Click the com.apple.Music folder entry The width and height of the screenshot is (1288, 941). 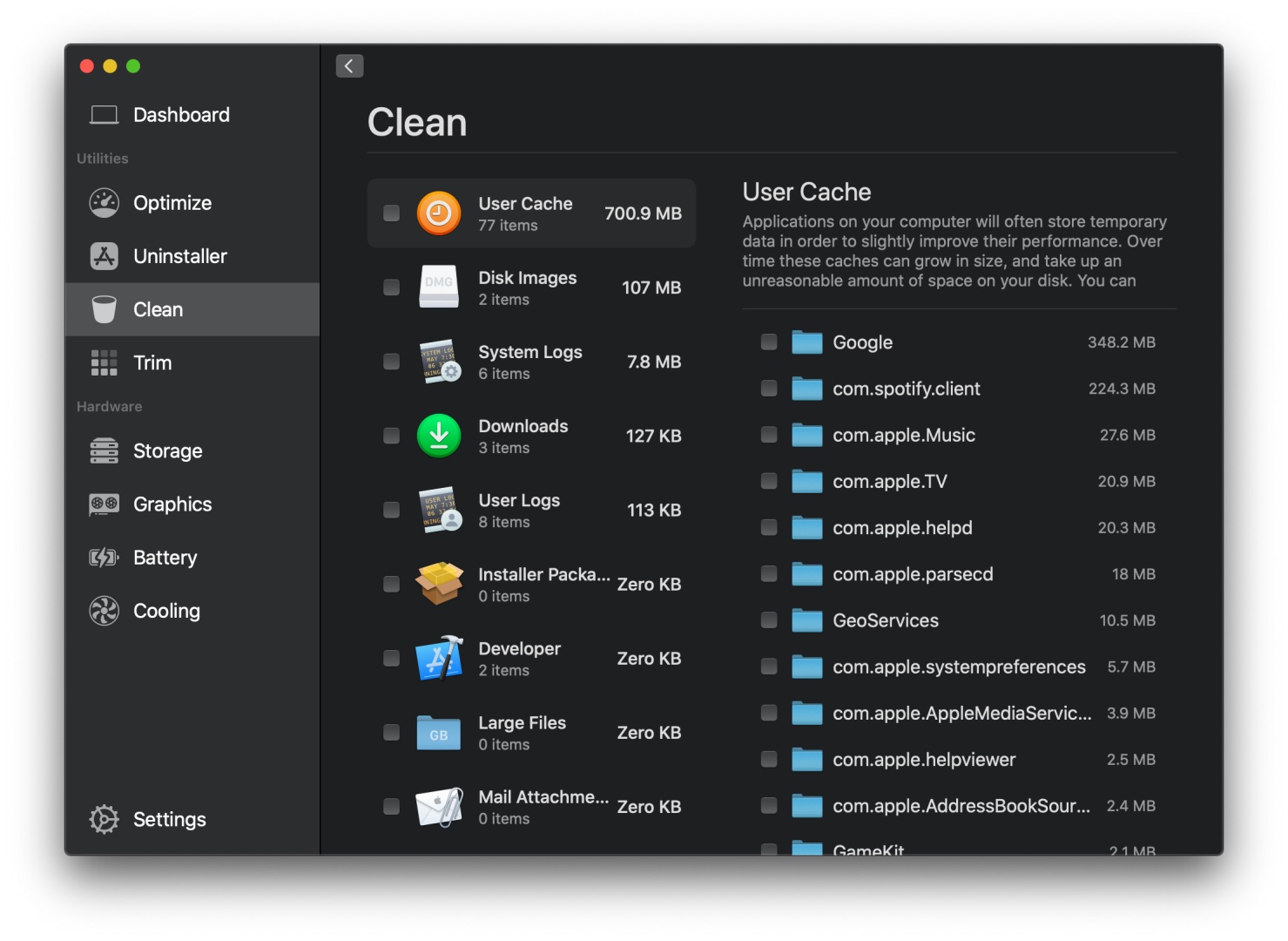pyautogui.click(x=903, y=436)
